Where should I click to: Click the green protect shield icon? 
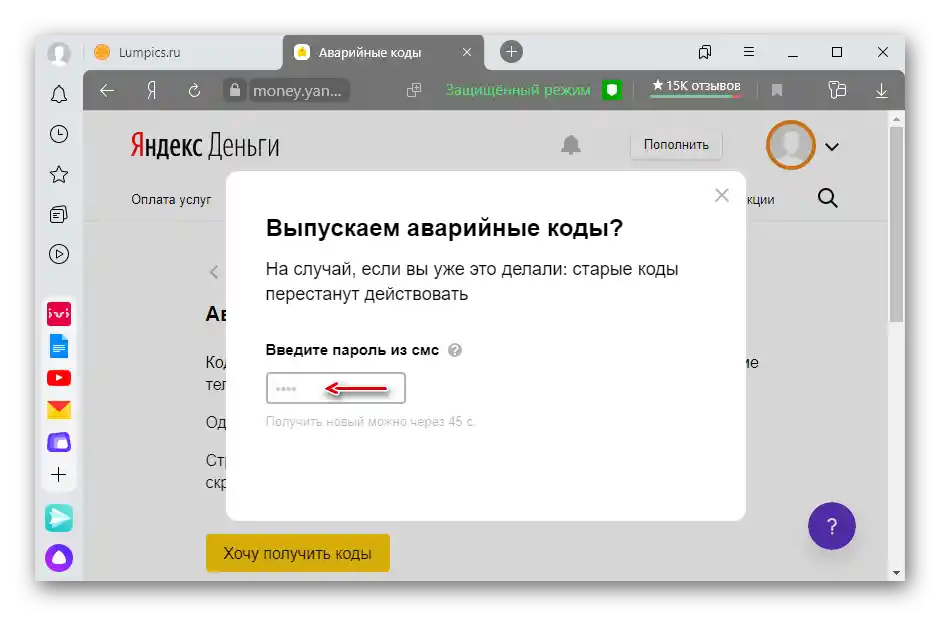612,91
